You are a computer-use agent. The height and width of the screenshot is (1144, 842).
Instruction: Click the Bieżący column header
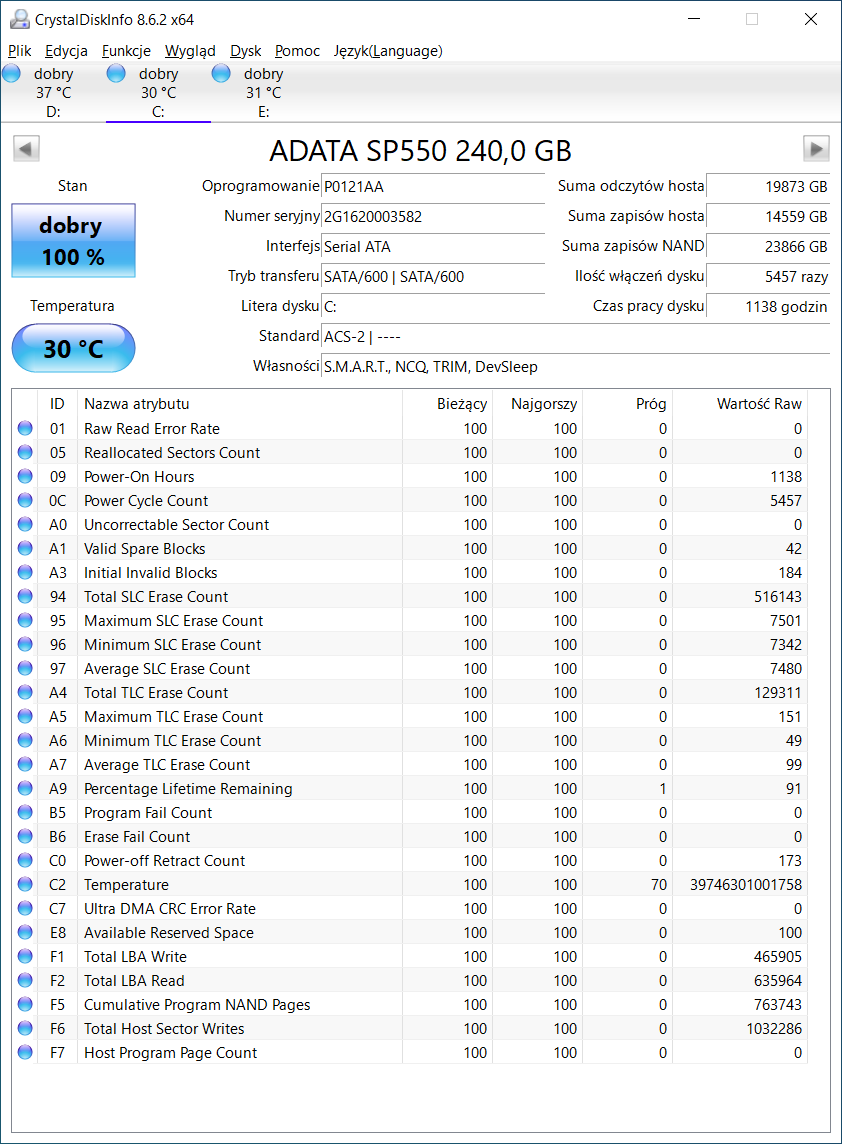click(447, 403)
